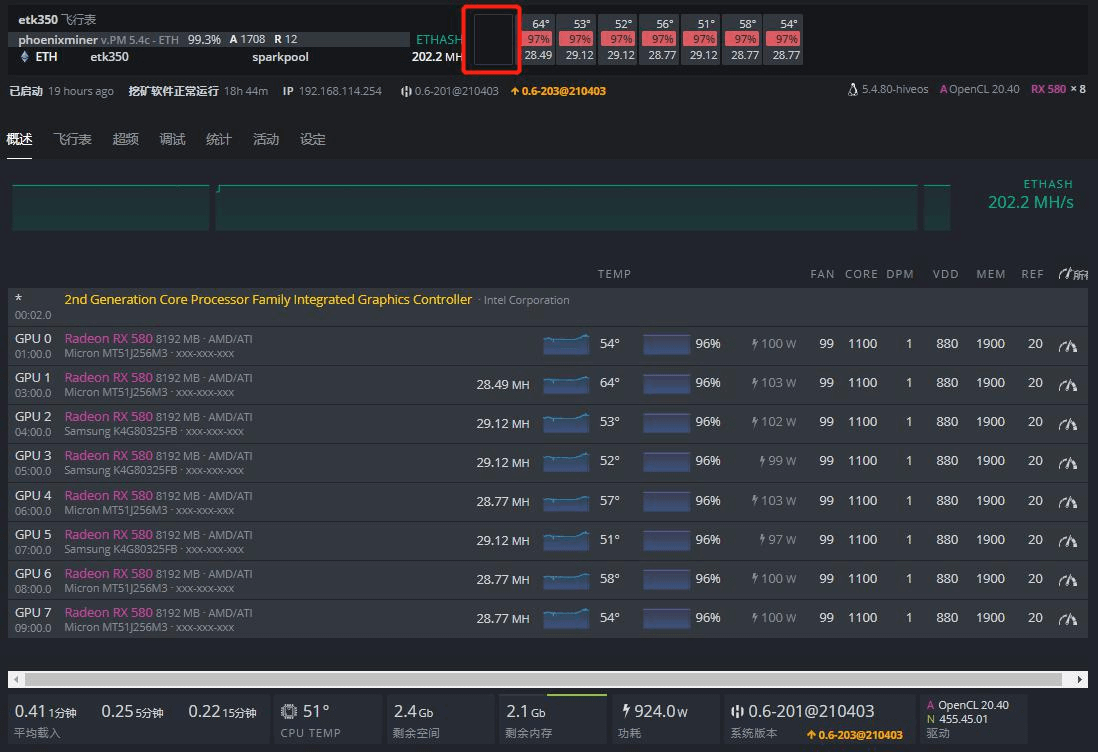Open the wrench icon on the GPU 7 row
This screenshot has height=752, width=1098.
(x=1068, y=618)
